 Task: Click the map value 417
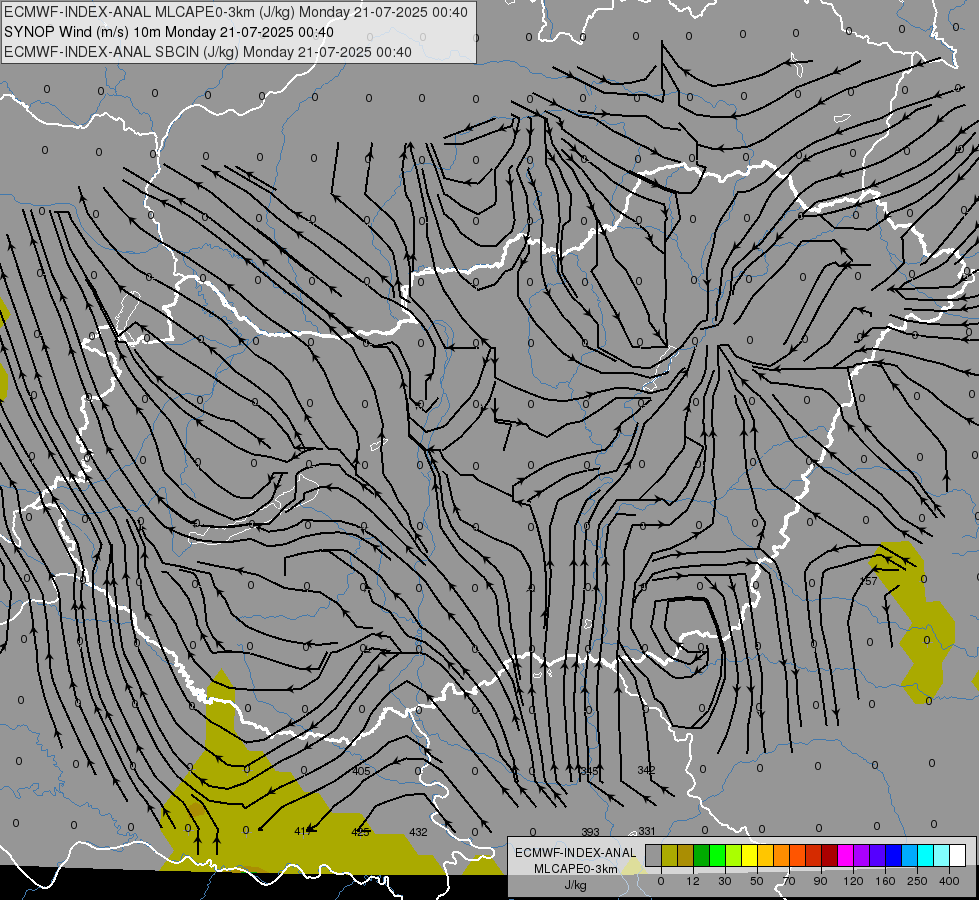(303, 831)
